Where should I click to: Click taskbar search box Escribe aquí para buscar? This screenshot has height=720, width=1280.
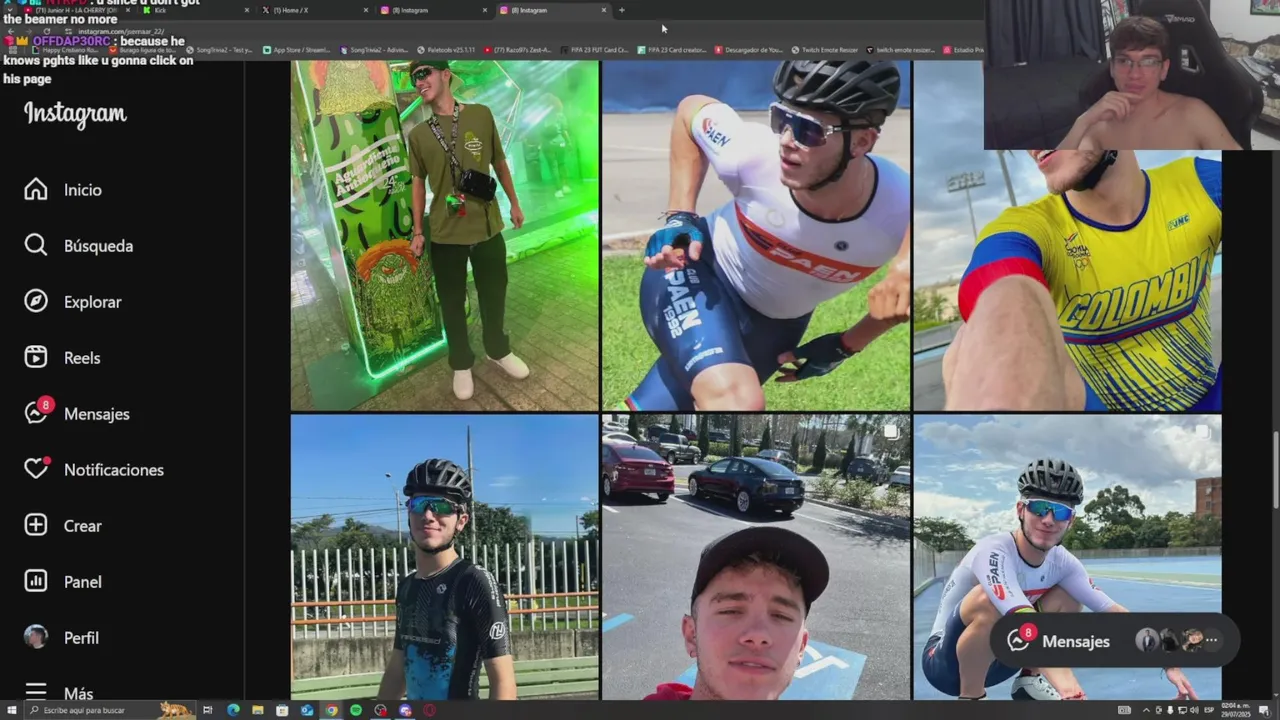[110, 710]
